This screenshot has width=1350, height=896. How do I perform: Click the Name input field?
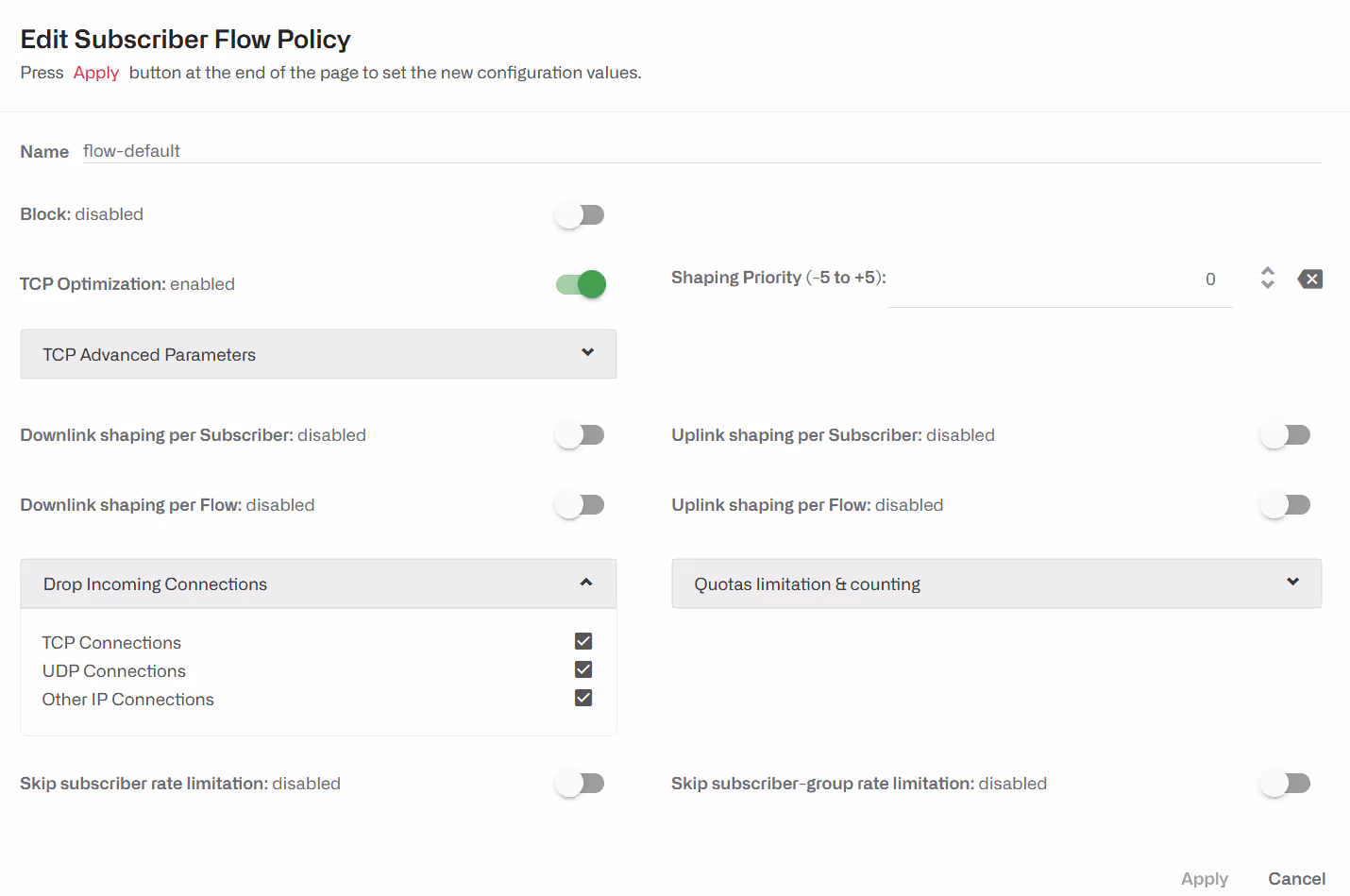[699, 151]
